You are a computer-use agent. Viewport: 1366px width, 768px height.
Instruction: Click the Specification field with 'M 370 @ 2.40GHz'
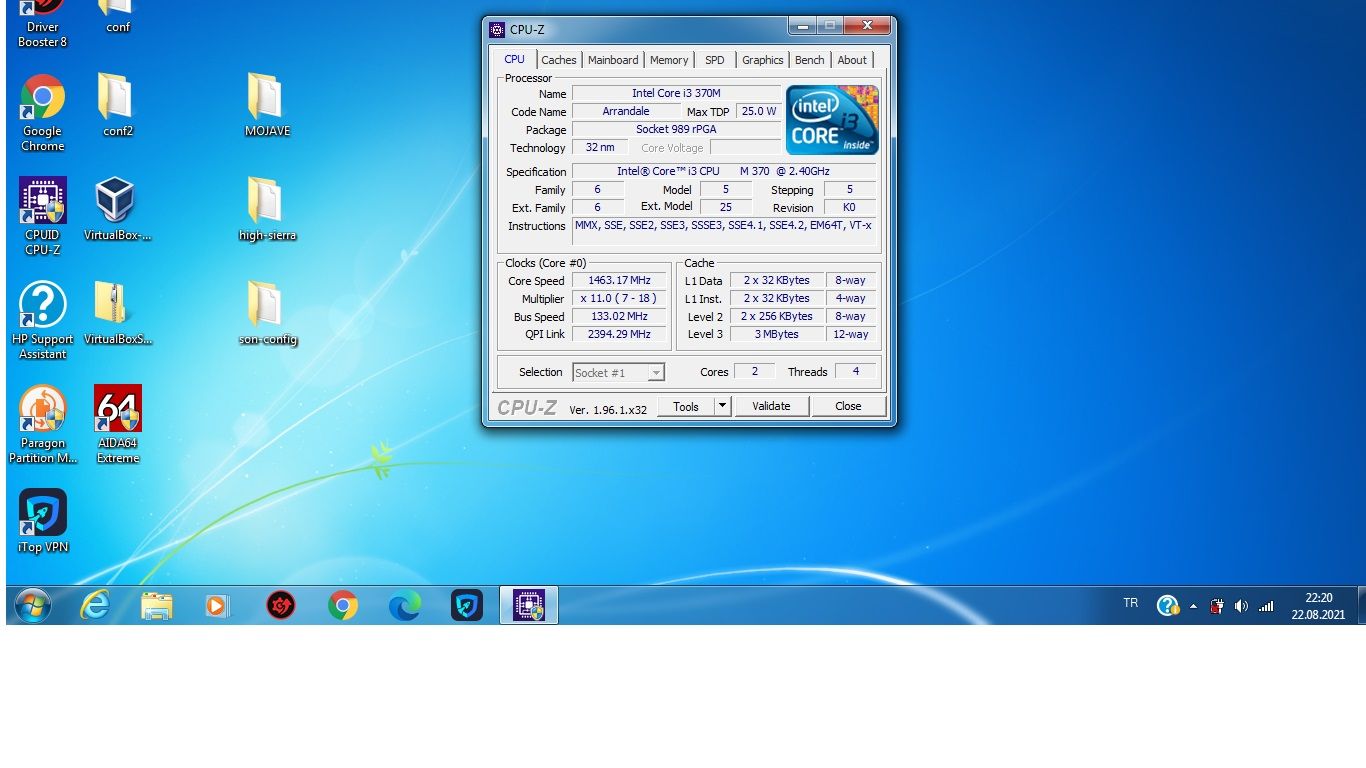(x=724, y=171)
